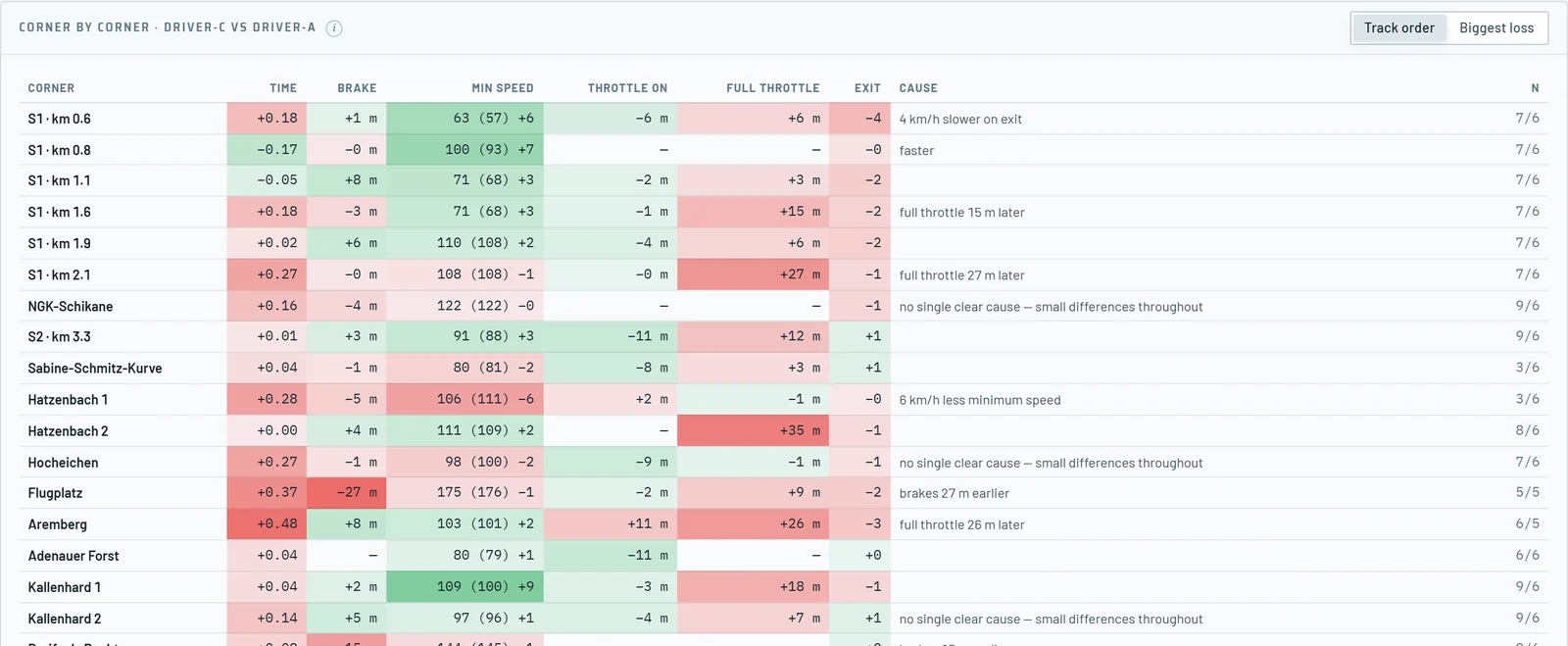Image resolution: width=1568 pixels, height=646 pixels.
Task: Click the 'full throttle 15 m later' cause
Action: (961, 213)
